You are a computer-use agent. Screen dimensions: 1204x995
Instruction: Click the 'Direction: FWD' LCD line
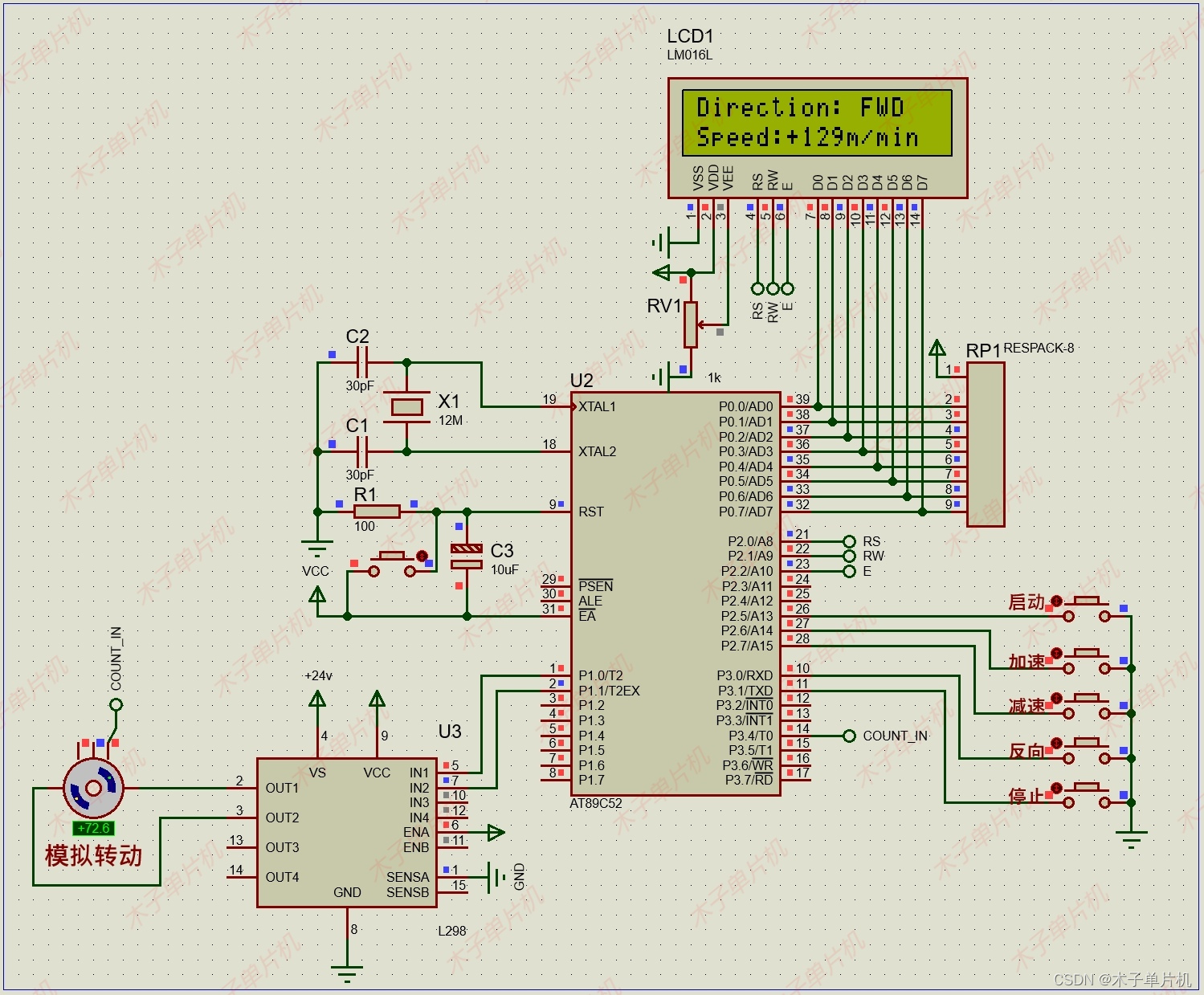(x=801, y=108)
